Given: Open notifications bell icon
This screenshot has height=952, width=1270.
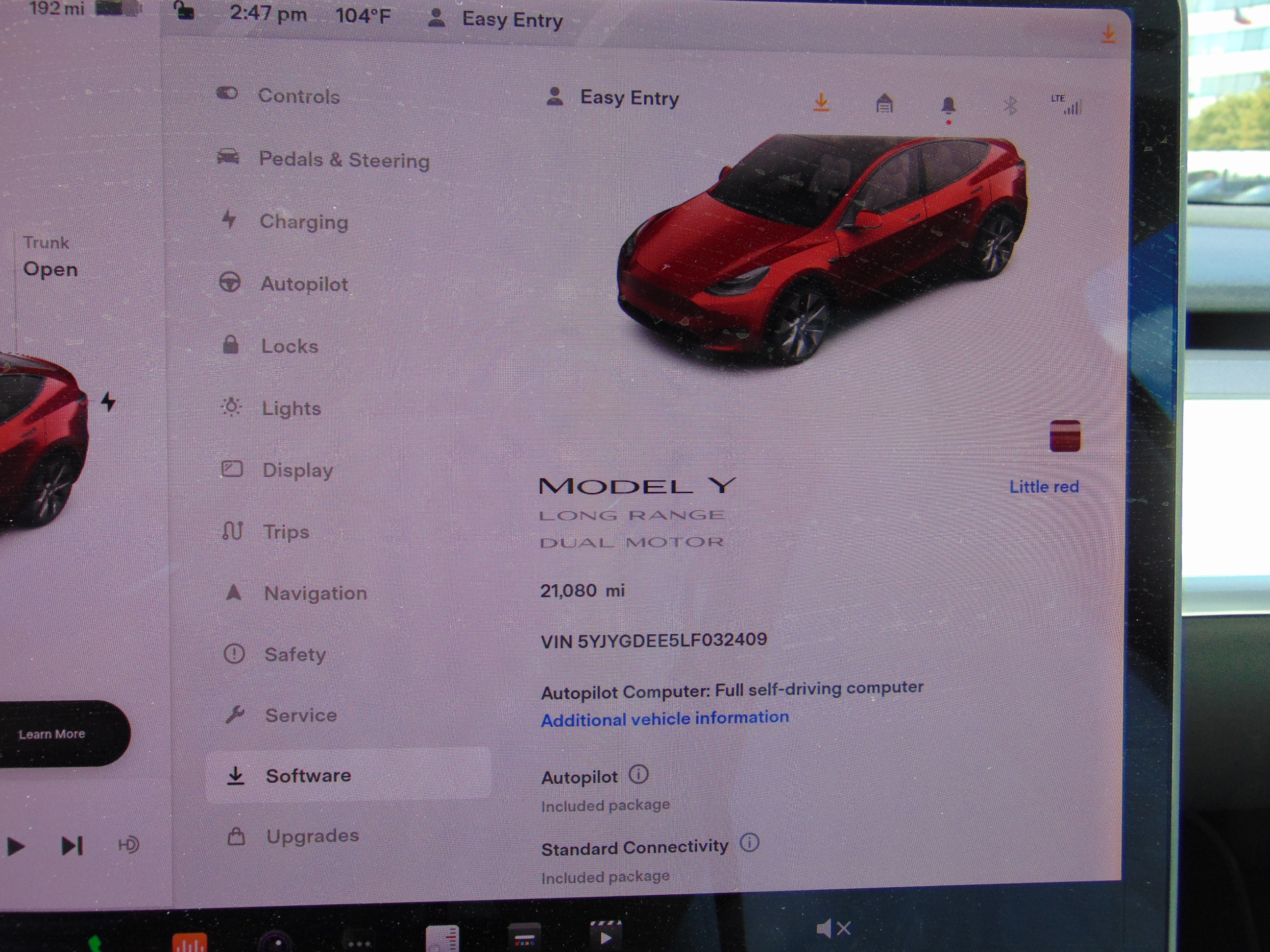Looking at the screenshot, I should [949, 107].
